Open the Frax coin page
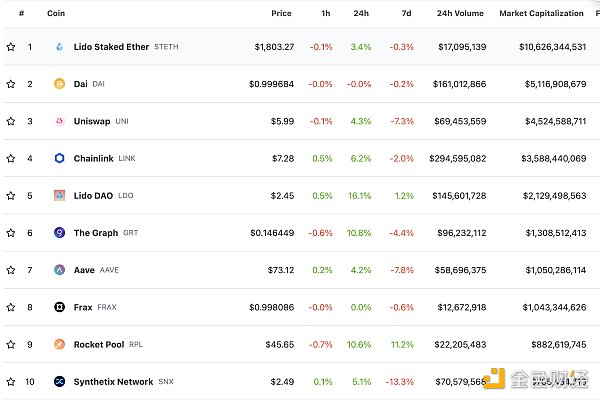 [83, 307]
